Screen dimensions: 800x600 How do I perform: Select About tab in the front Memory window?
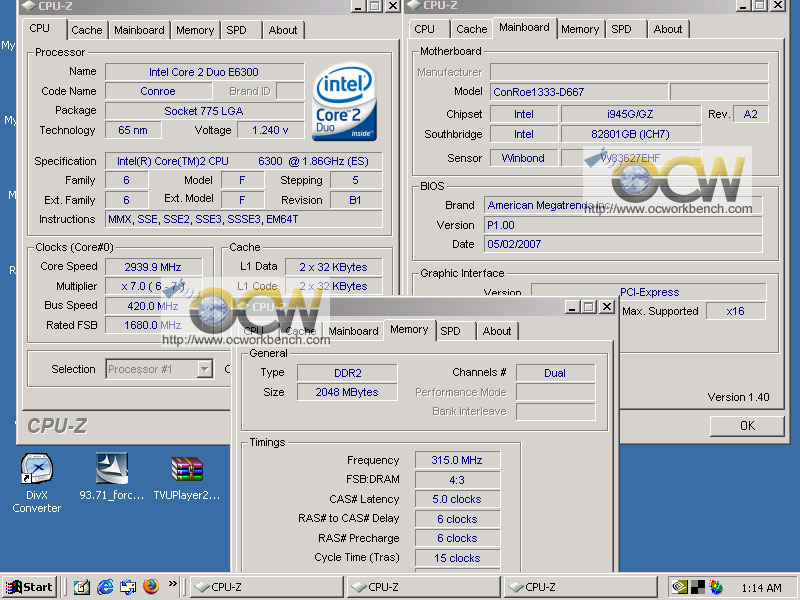(x=496, y=331)
